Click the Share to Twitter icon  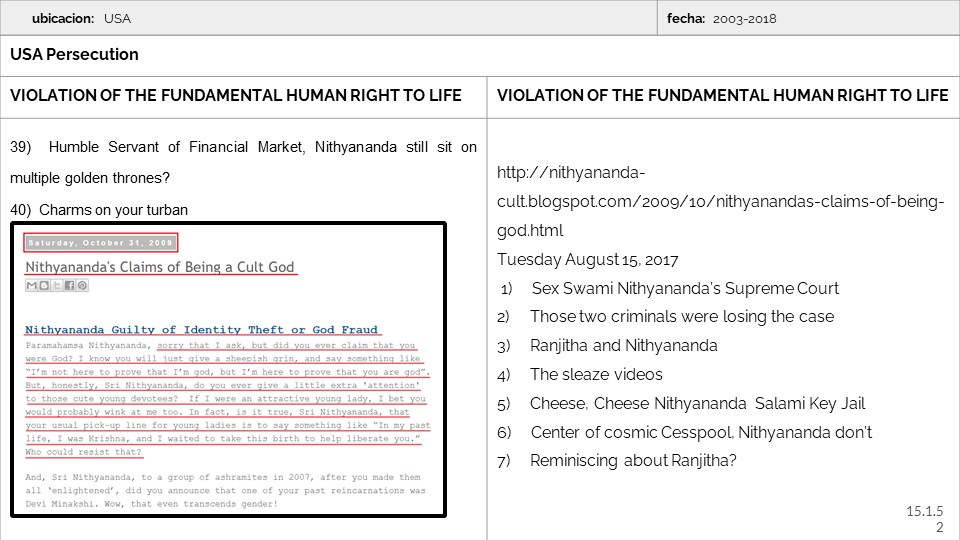coord(57,286)
